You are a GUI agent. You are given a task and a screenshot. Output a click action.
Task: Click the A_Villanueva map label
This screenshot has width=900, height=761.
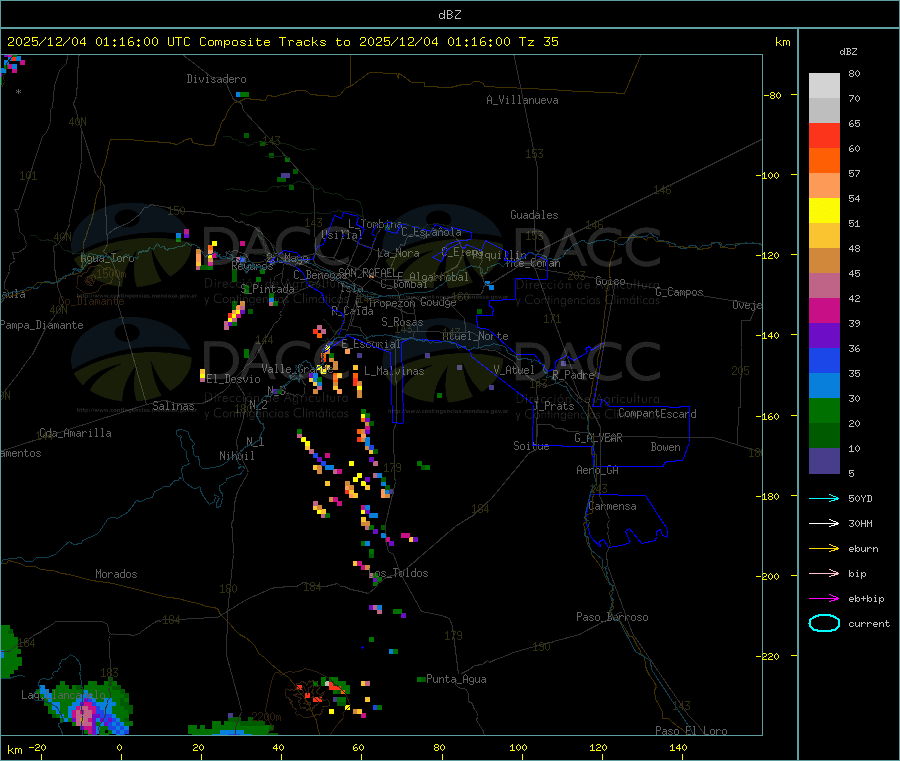coord(522,100)
